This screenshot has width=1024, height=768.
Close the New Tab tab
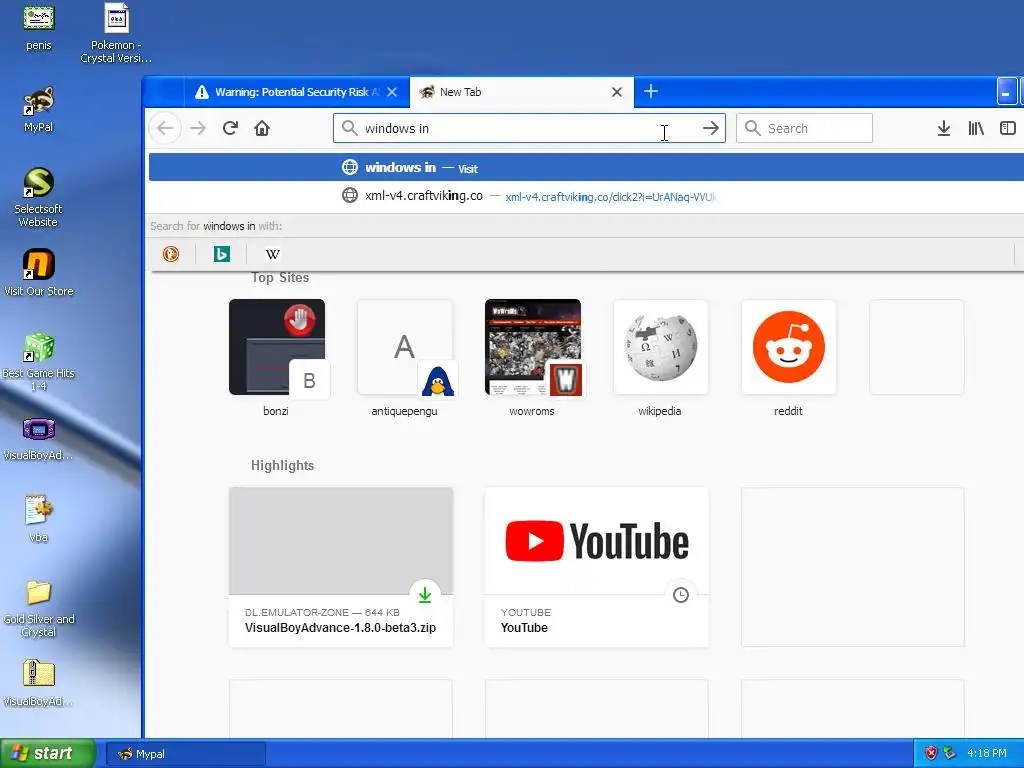[x=616, y=92]
